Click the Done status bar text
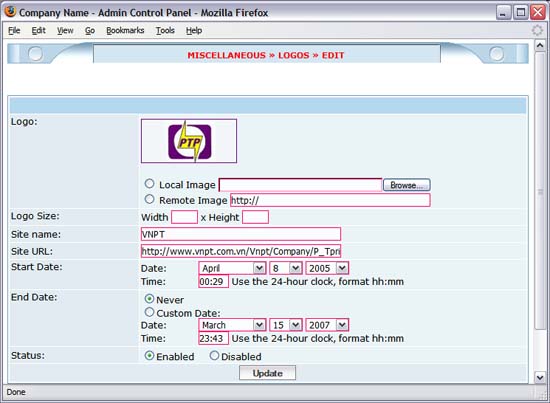 pos(16,392)
